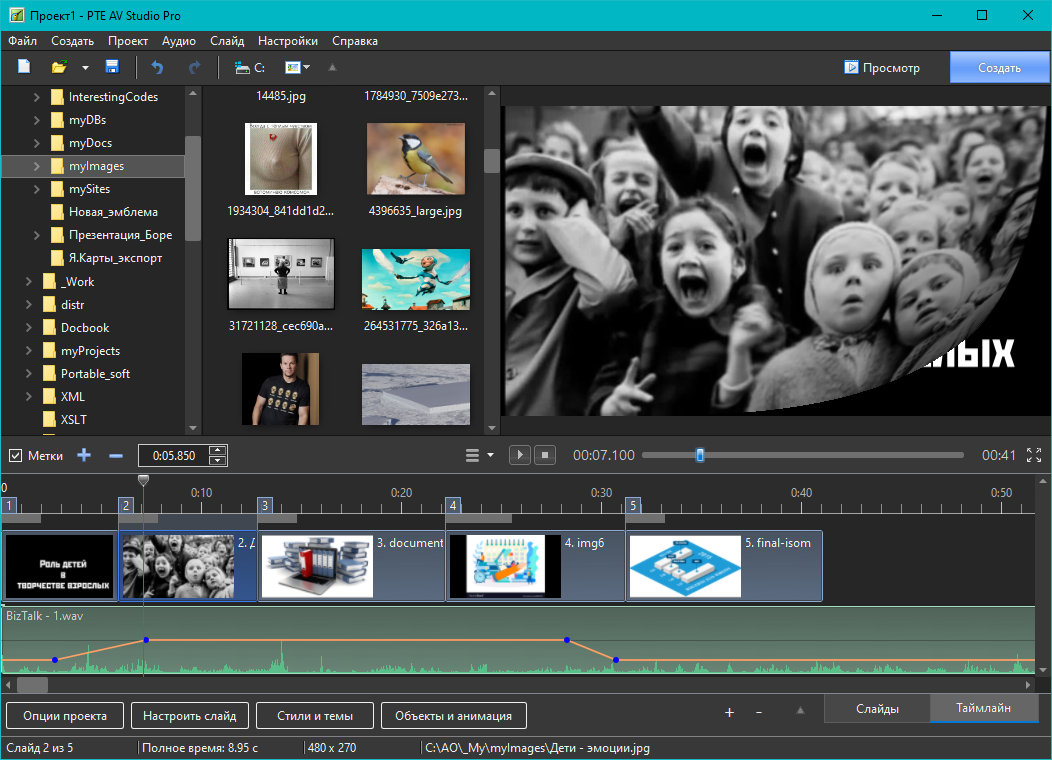This screenshot has height=760, width=1052.
Task: Select the myImages folder icon
Action: 57,166
